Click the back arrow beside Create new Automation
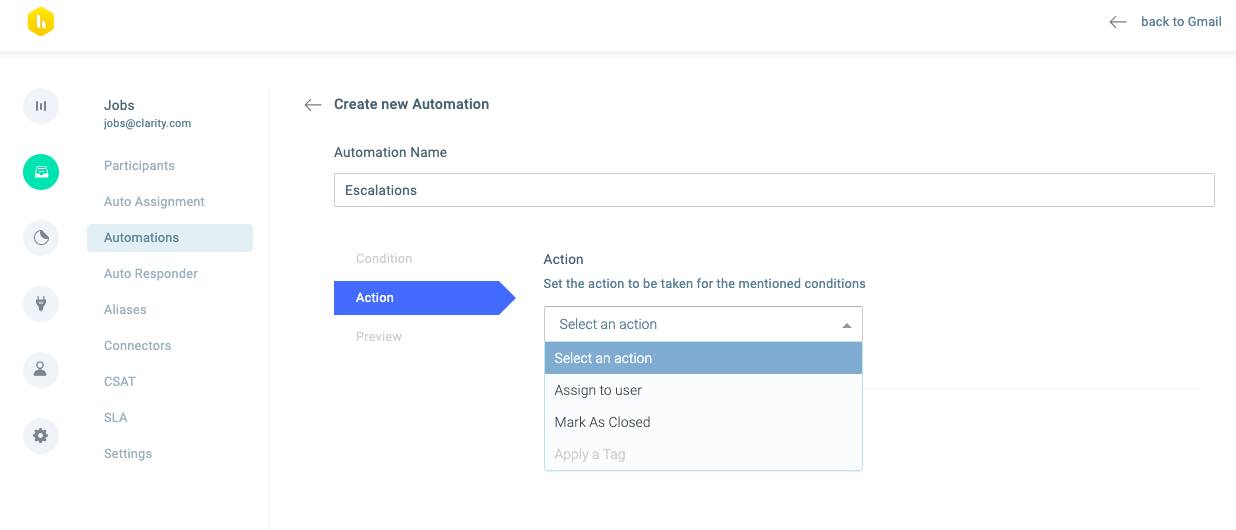 pyautogui.click(x=313, y=104)
